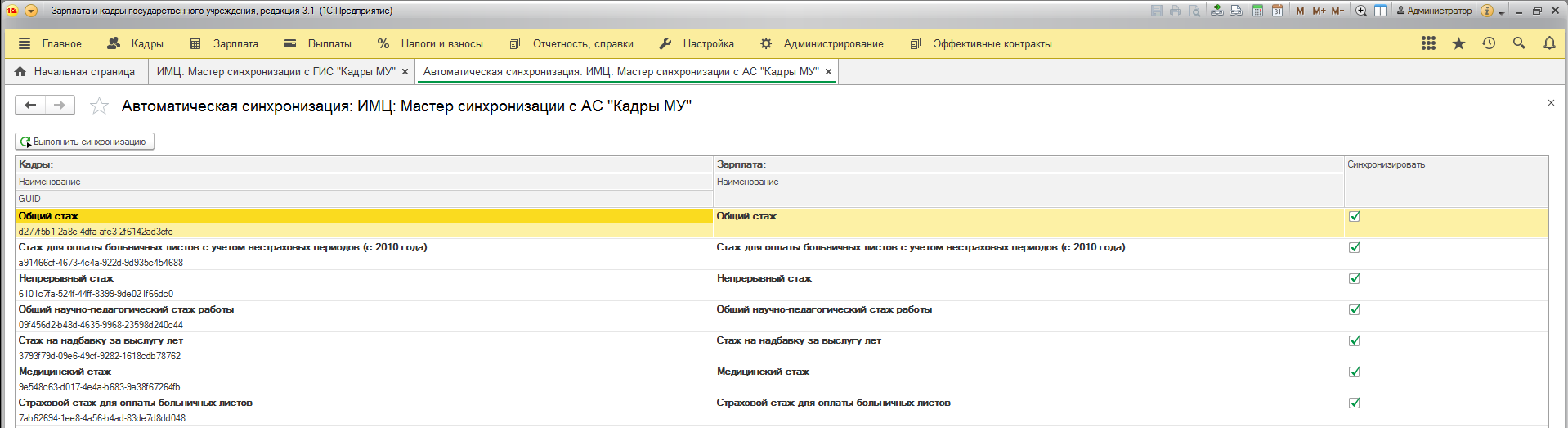Screen dimensions: 1568x428
Task: Open the notifications bell icon
Action: coord(1549,43)
